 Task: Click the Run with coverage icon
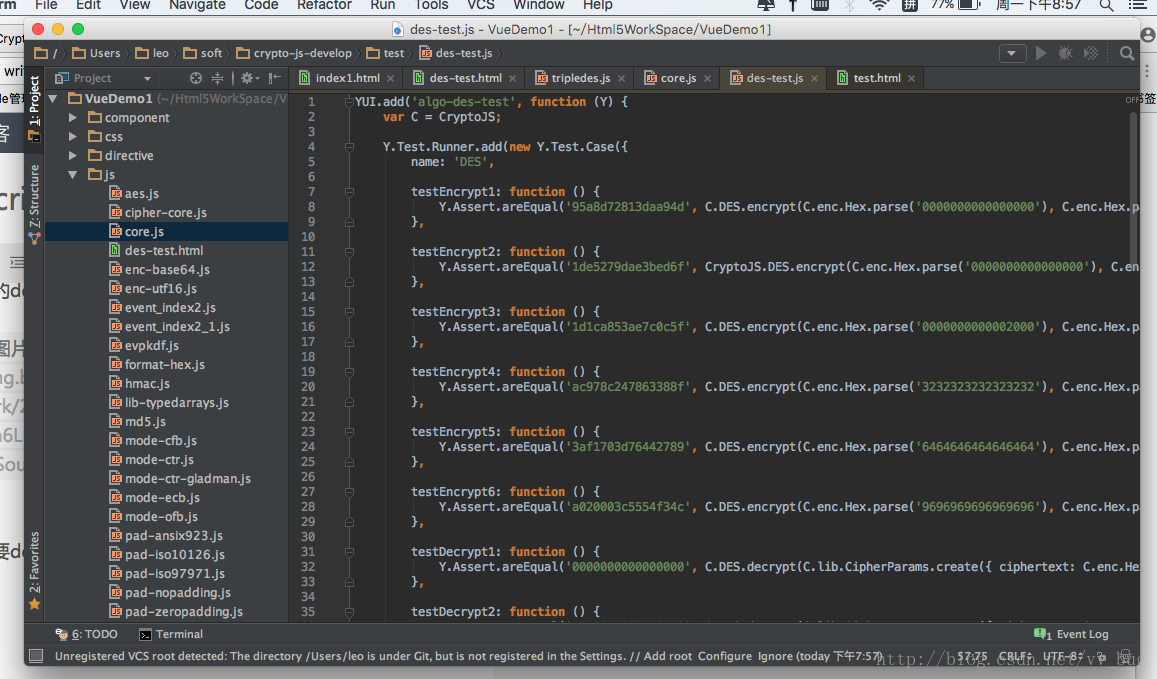point(1091,53)
